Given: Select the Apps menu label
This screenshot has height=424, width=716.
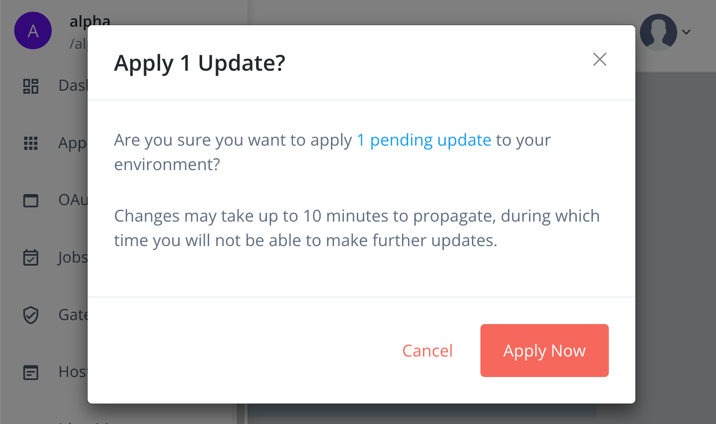Looking at the screenshot, I should 72,143.
